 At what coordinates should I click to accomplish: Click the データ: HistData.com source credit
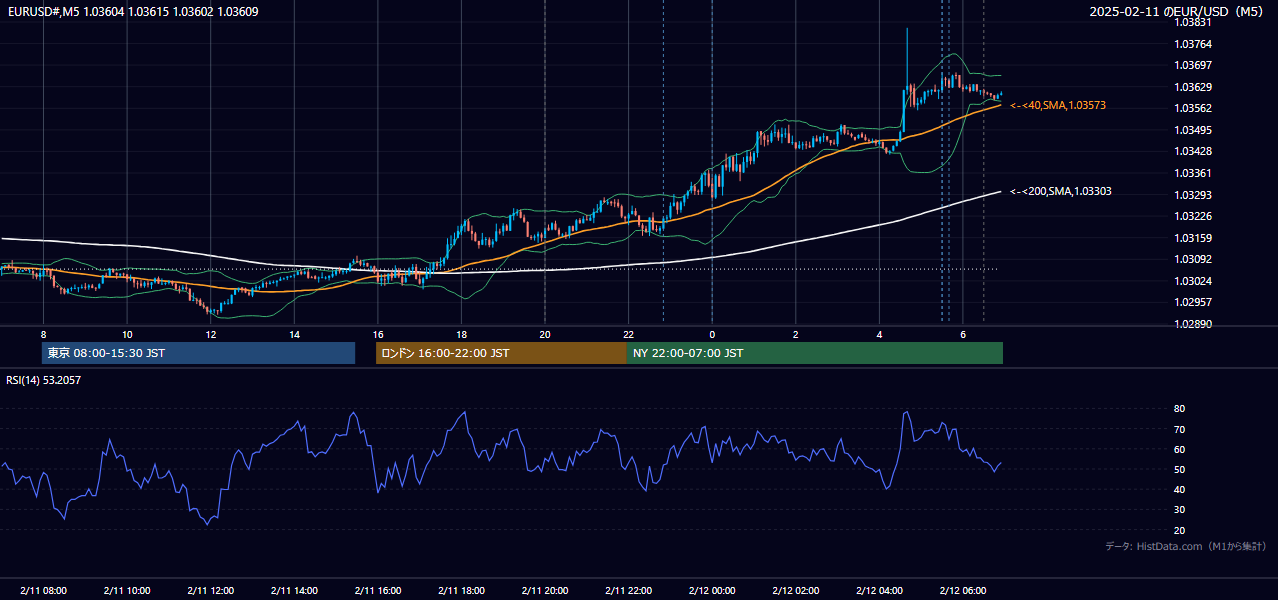tap(1186, 547)
